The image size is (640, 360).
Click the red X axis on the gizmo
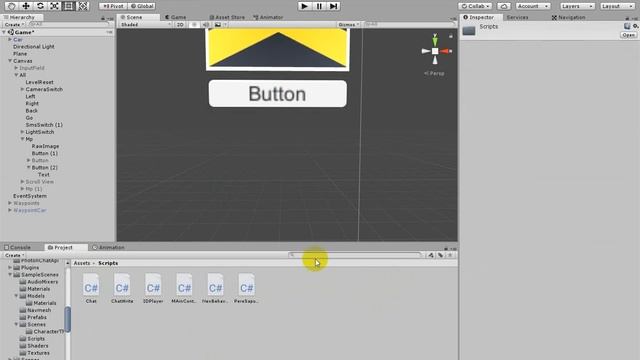pyautogui.click(x=445, y=51)
